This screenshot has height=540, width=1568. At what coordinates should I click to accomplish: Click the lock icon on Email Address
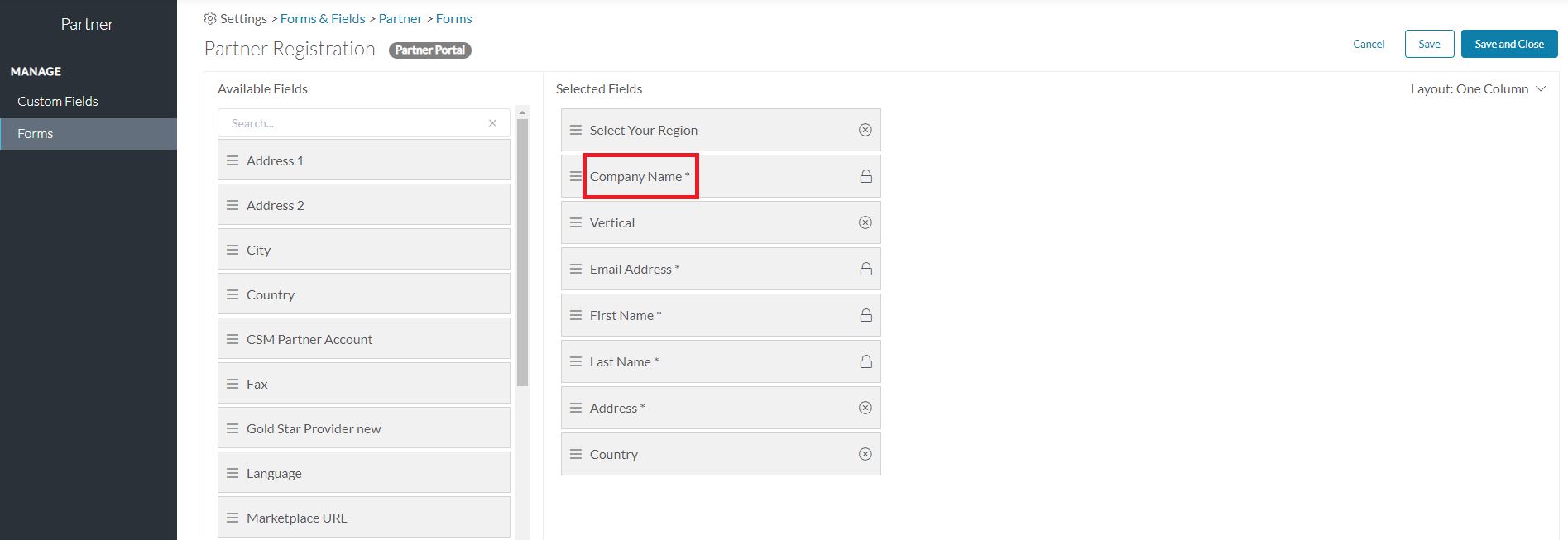tap(866, 269)
